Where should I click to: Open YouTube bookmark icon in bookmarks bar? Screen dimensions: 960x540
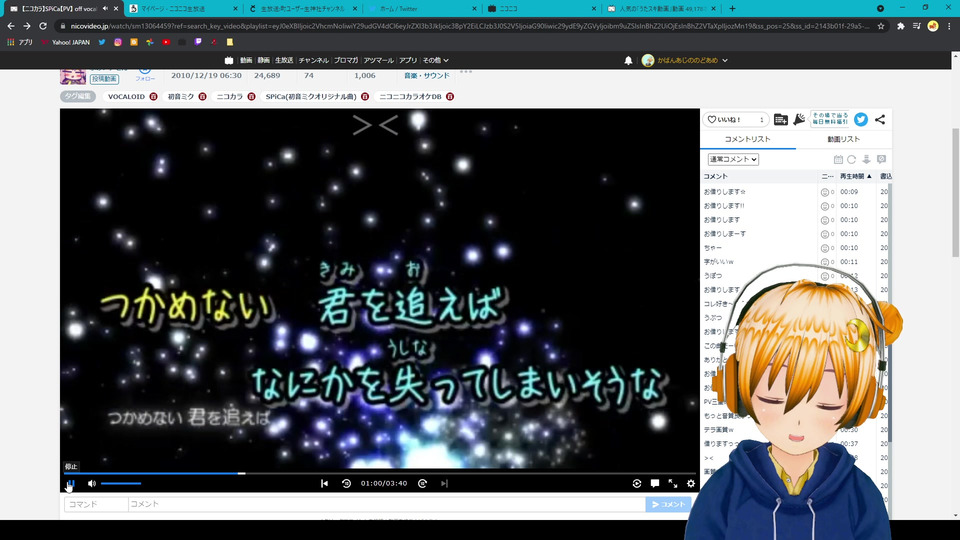point(166,42)
